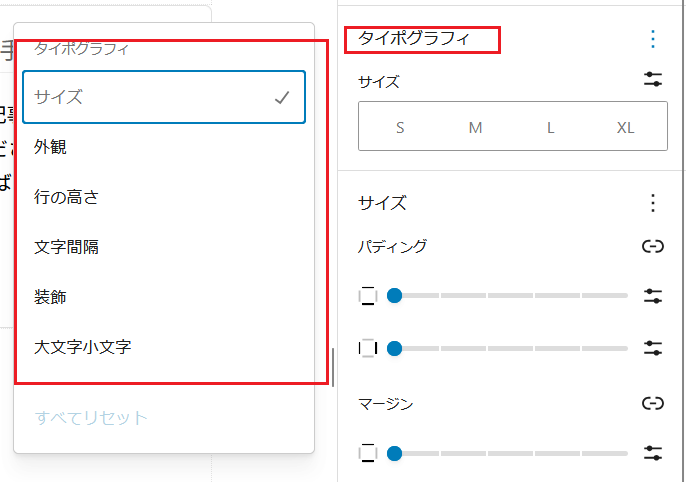Screen dimensions: 686x482
Task: Click the すべてリセット button
Action: pos(91,418)
